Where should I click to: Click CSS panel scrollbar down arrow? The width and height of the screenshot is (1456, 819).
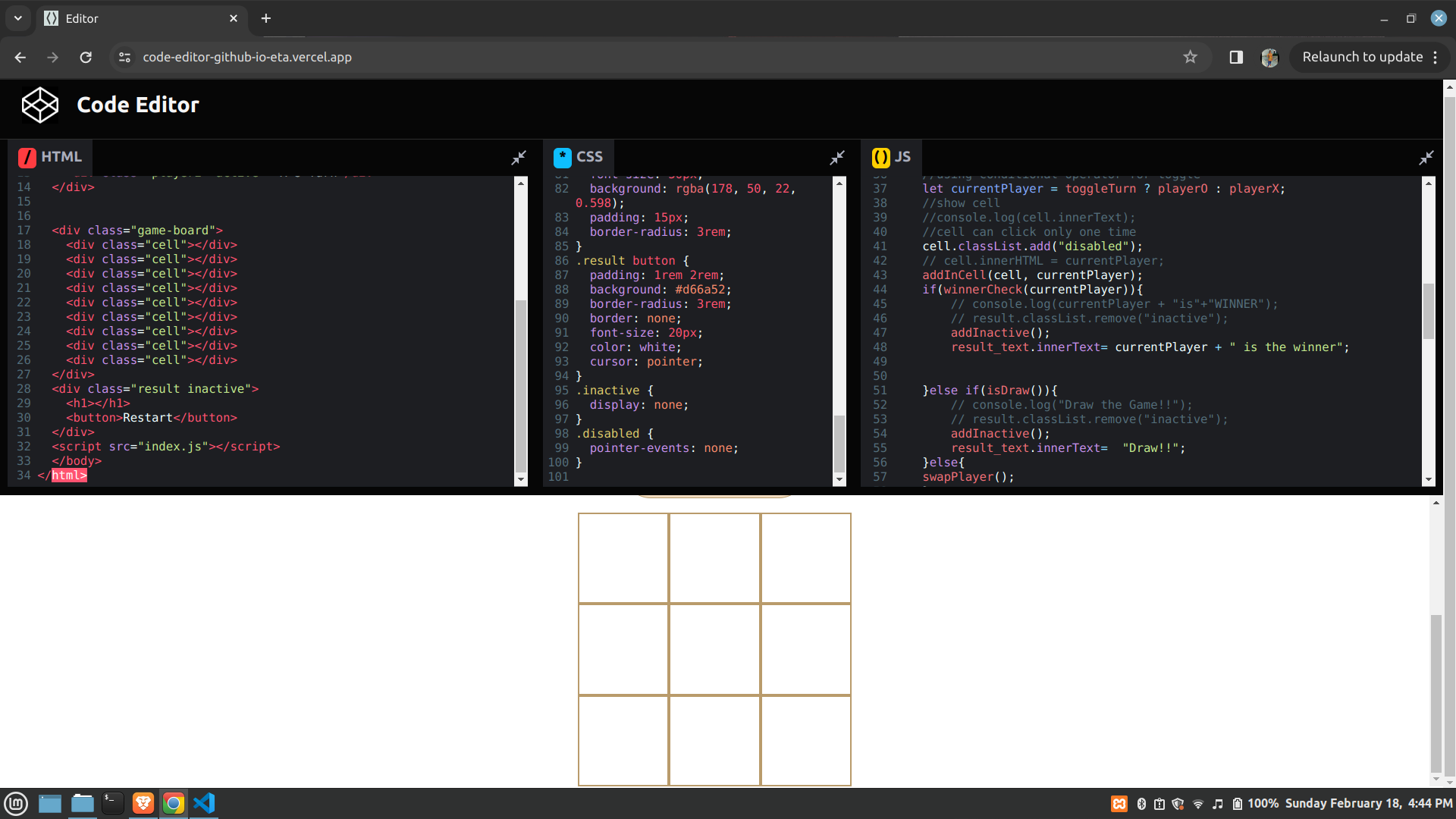pos(839,480)
